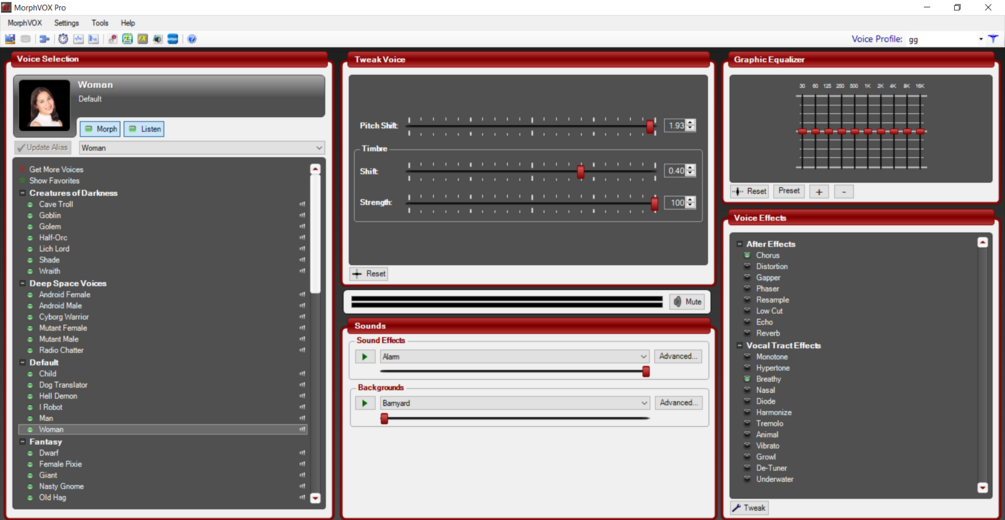The image size is (1005, 520).
Task: Click the stopwatch toolbar icon
Action: [x=63, y=39]
